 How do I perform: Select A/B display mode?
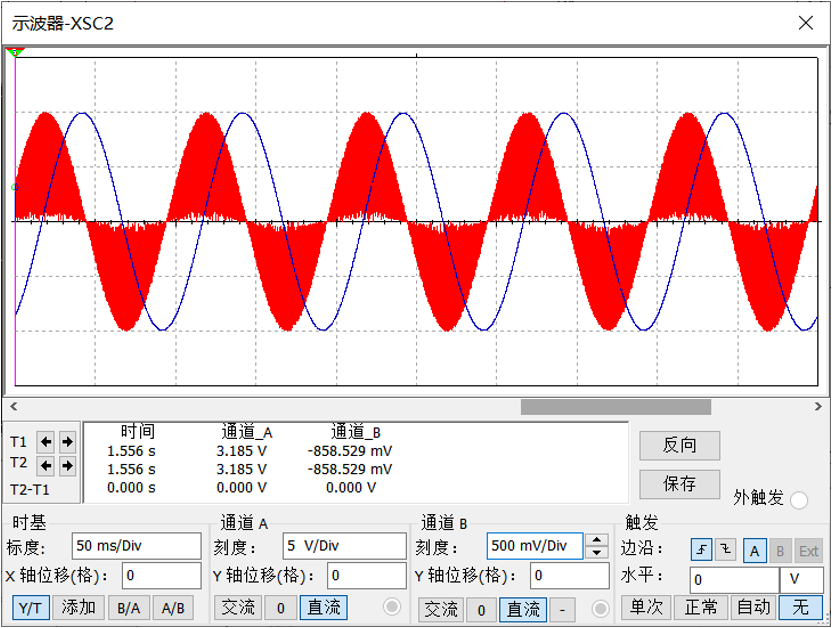click(174, 608)
